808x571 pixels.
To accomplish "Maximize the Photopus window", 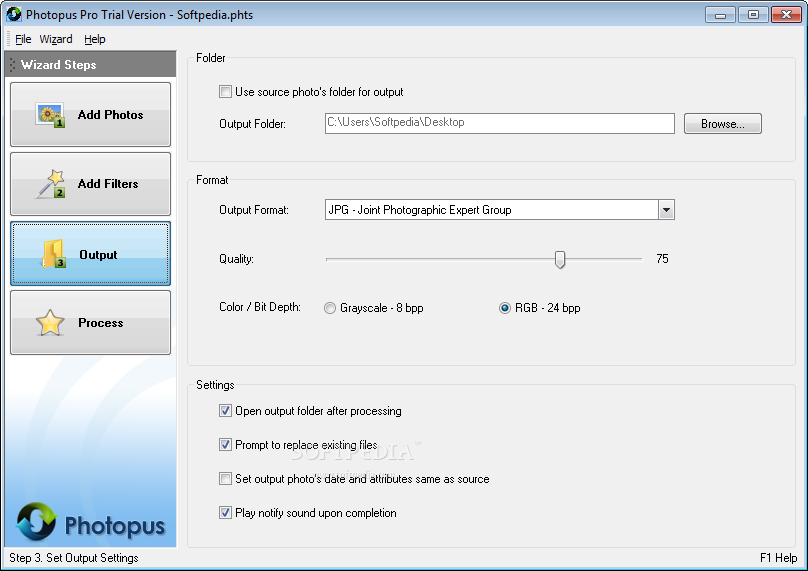I will [x=753, y=14].
